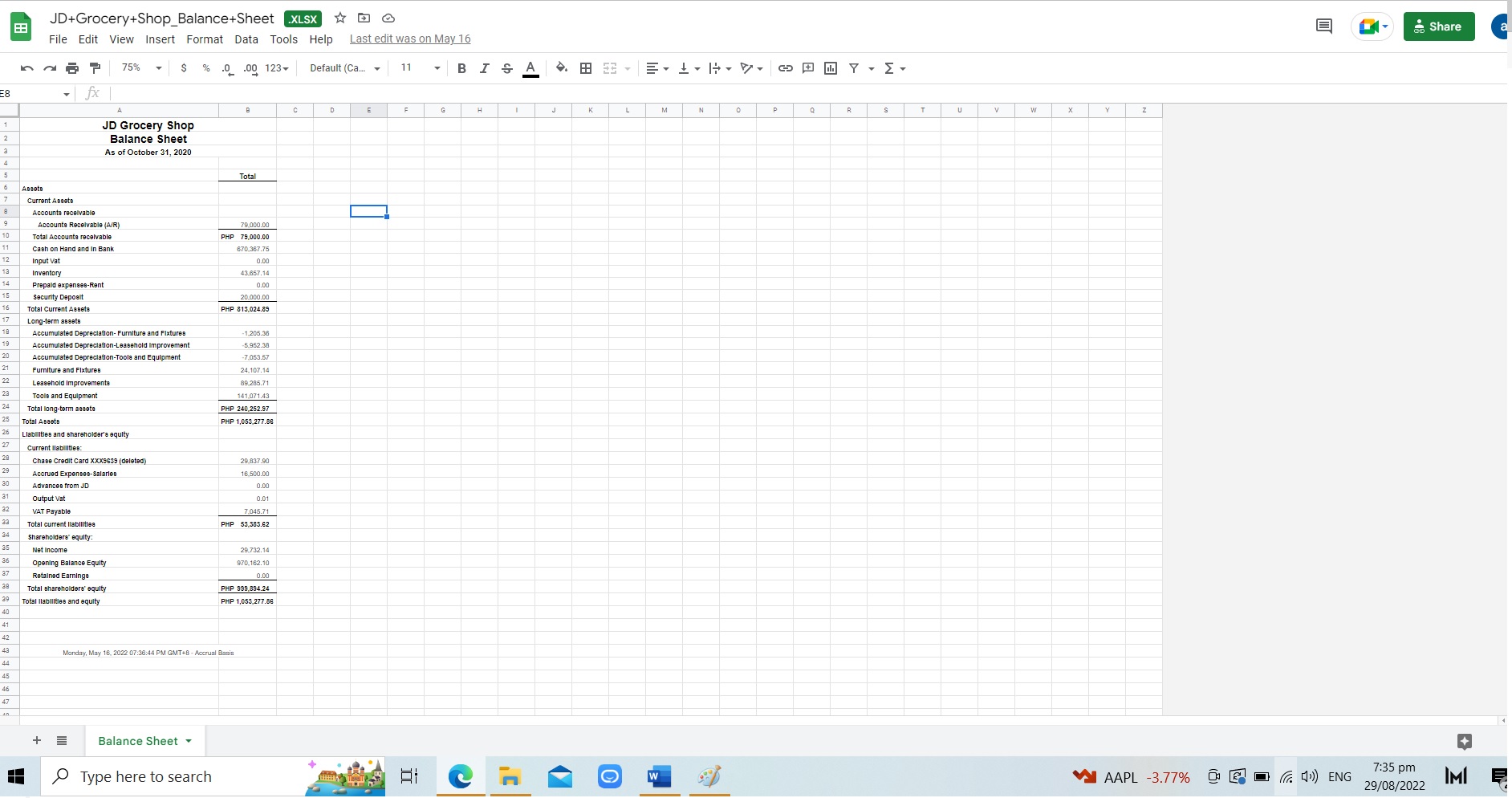Image resolution: width=1512 pixels, height=798 pixels.
Task: Open the File menu
Action: (58, 39)
